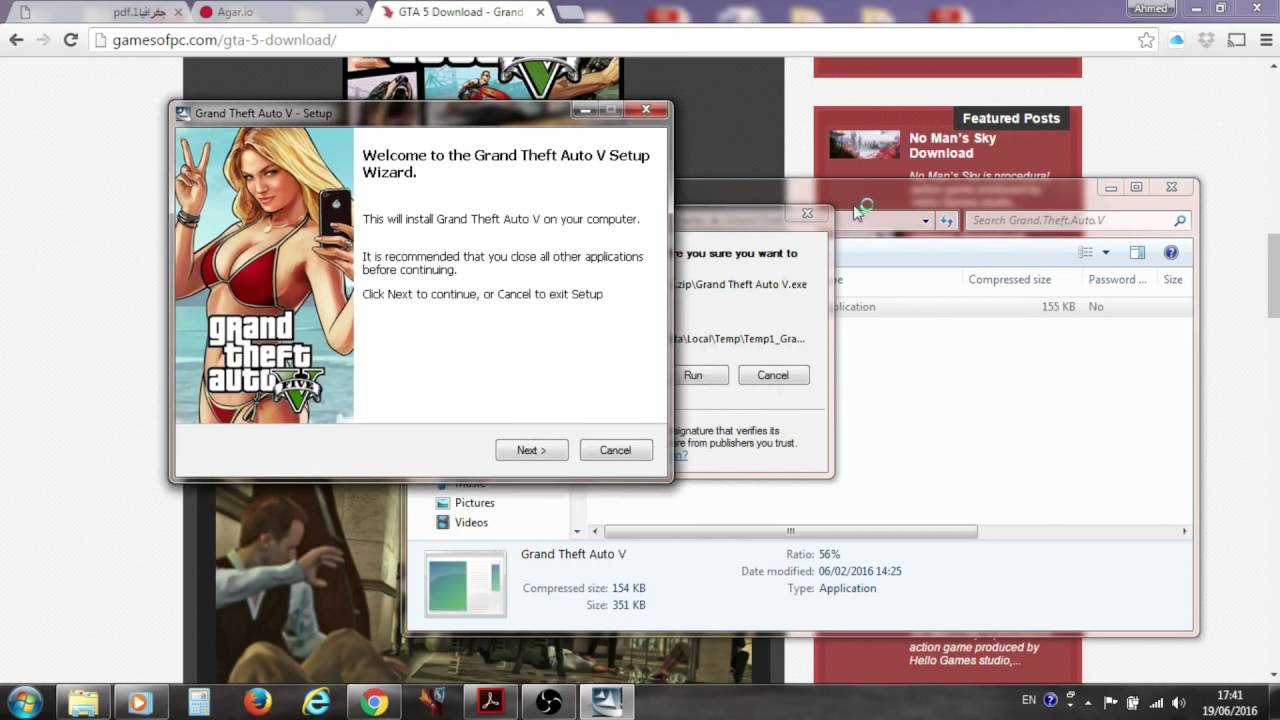This screenshot has height=720, width=1280.
Task: Open Explorer help with the question mark
Action: point(1171,252)
